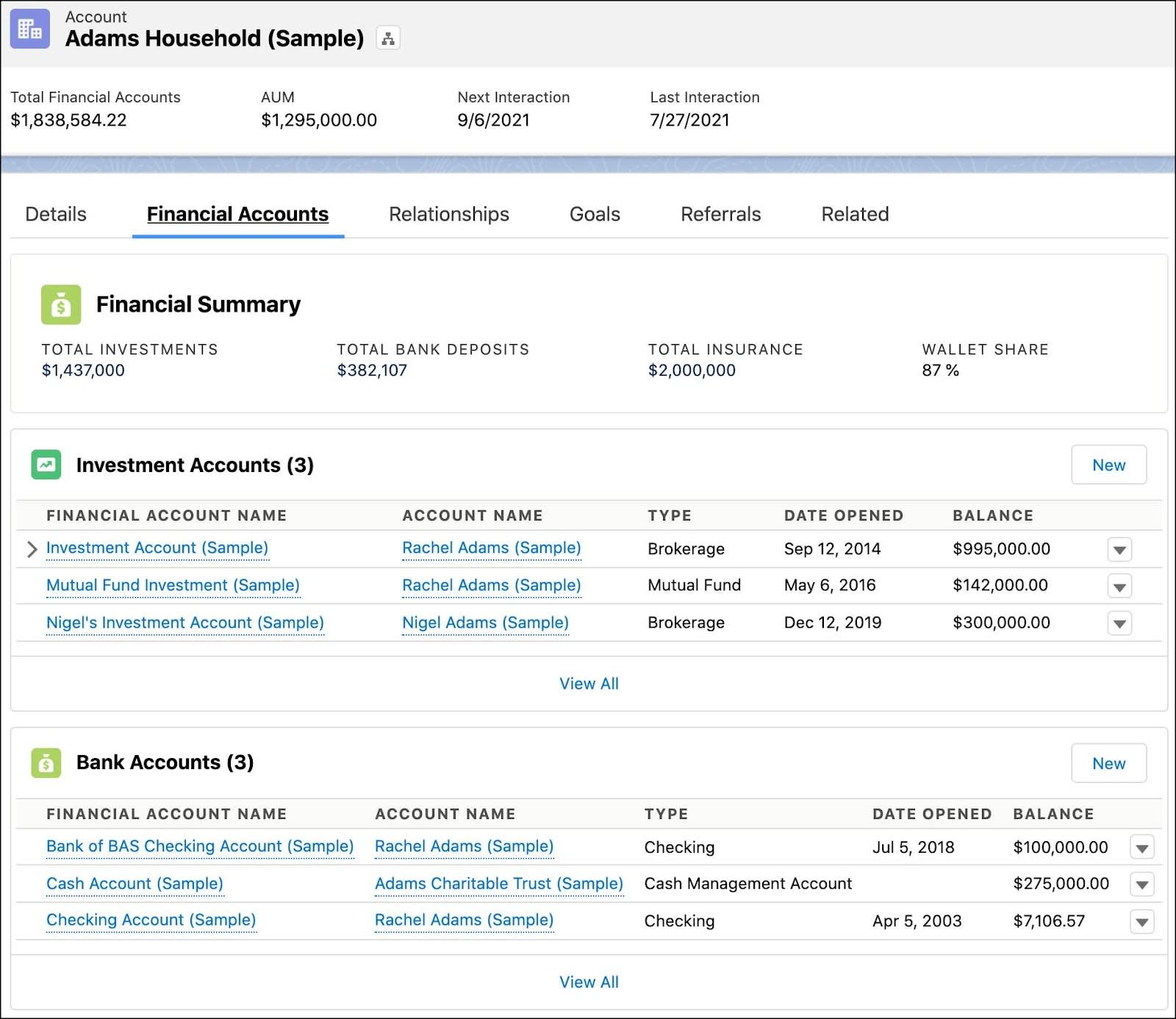Expand the Investment Account (Sample) row
The width and height of the screenshot is (1176, 1019).
pos(31,548)
